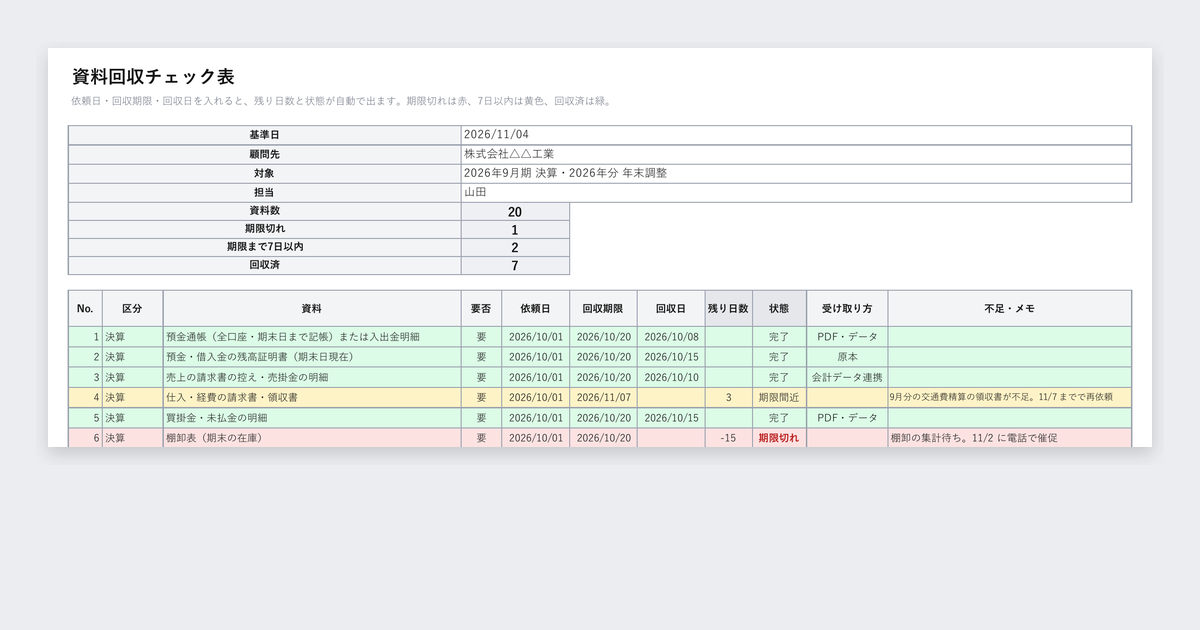The width and height of the screenshot is (1200, 630).
Task: Click the 期限切れ count cell
Action: [515, 230]
